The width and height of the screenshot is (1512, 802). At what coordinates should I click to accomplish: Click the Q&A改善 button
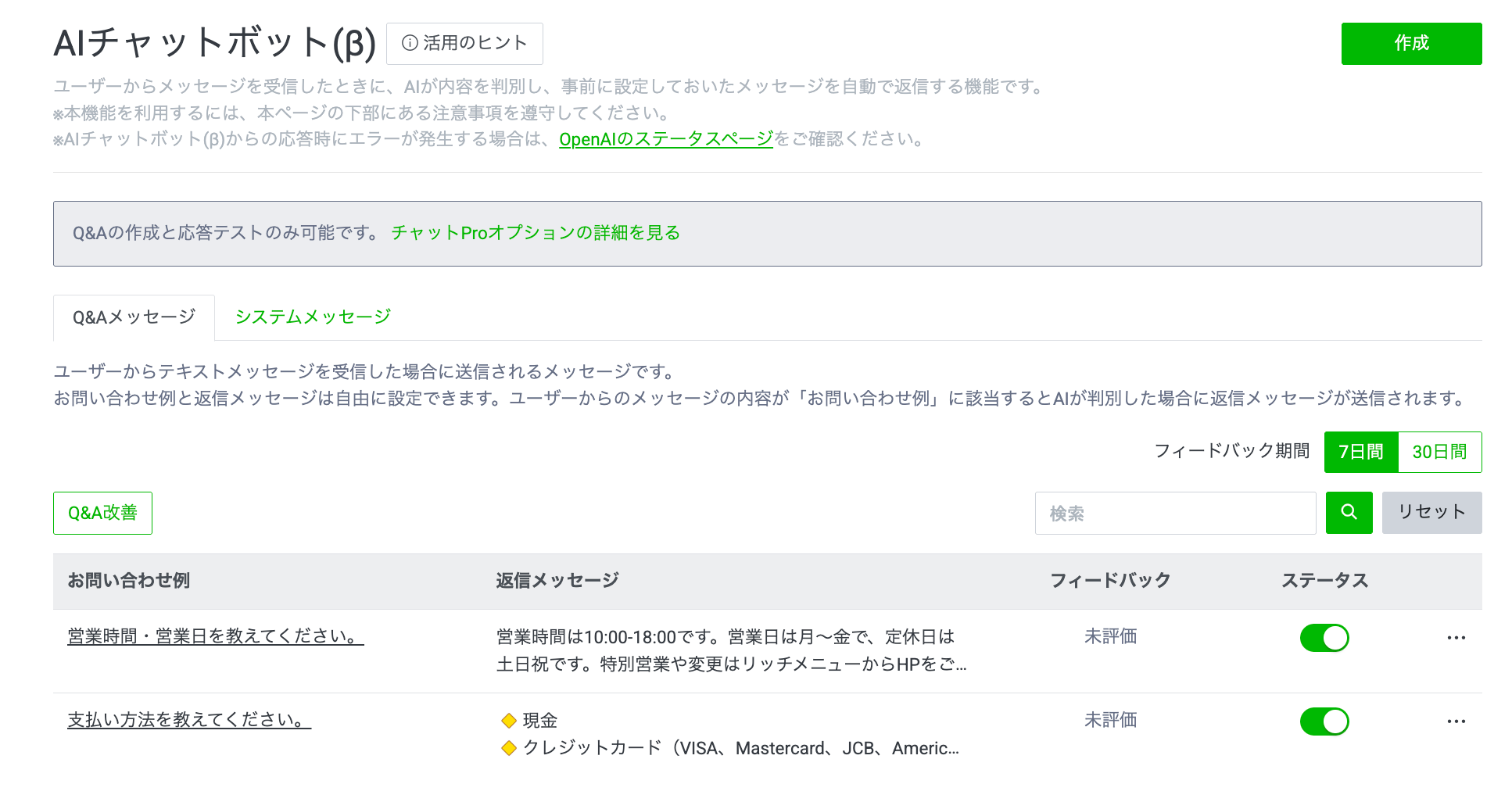[102, 513]
